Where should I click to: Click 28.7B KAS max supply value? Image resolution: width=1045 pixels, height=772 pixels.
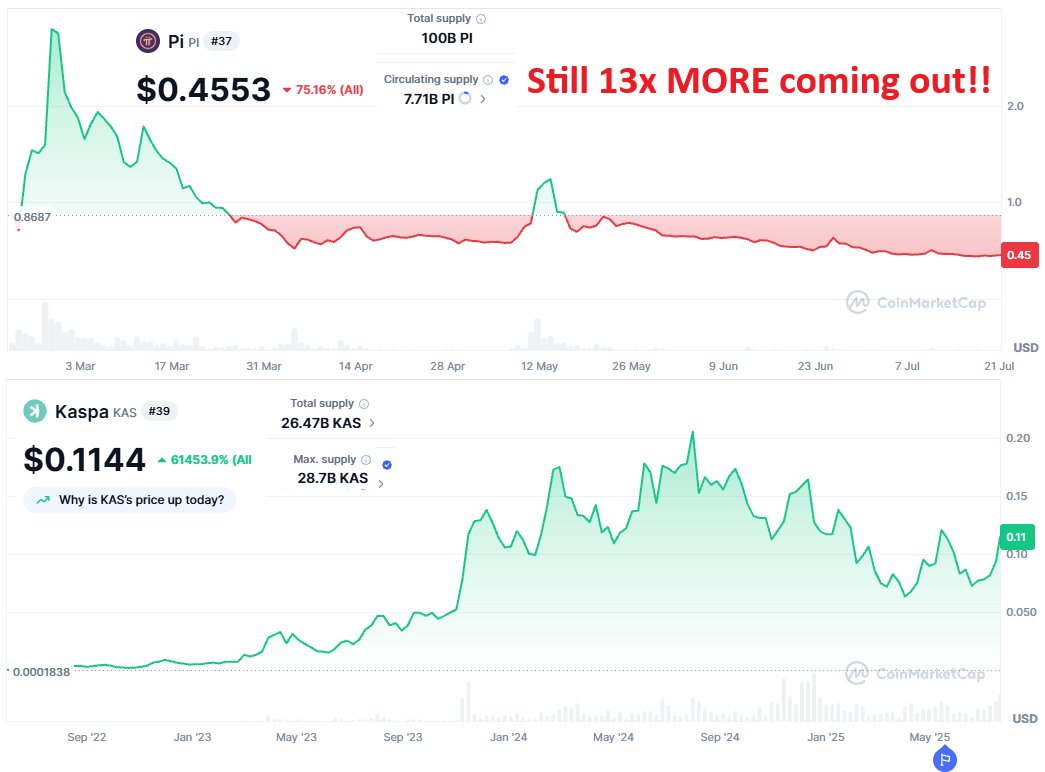coord(333,479)
